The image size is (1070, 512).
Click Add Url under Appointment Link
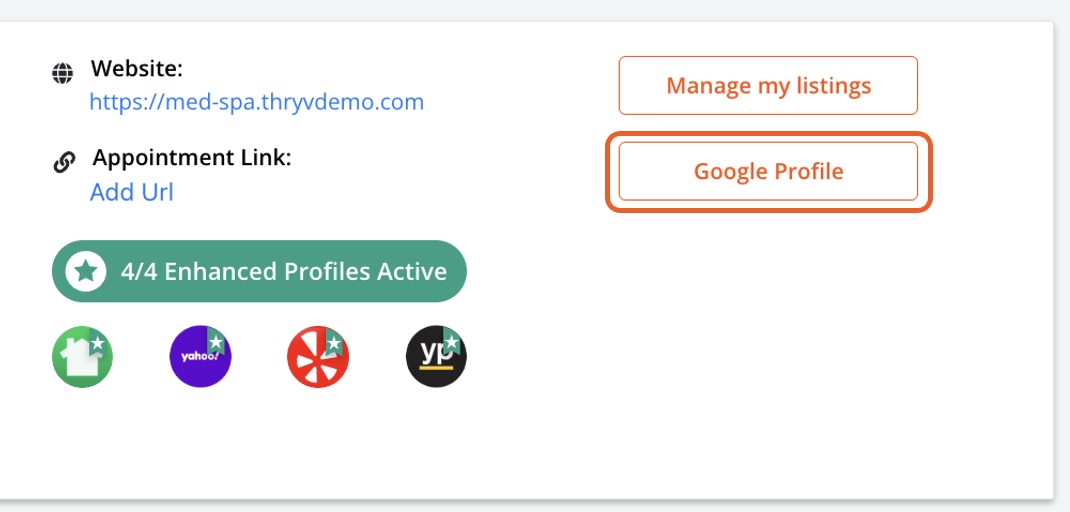point(131,192)
